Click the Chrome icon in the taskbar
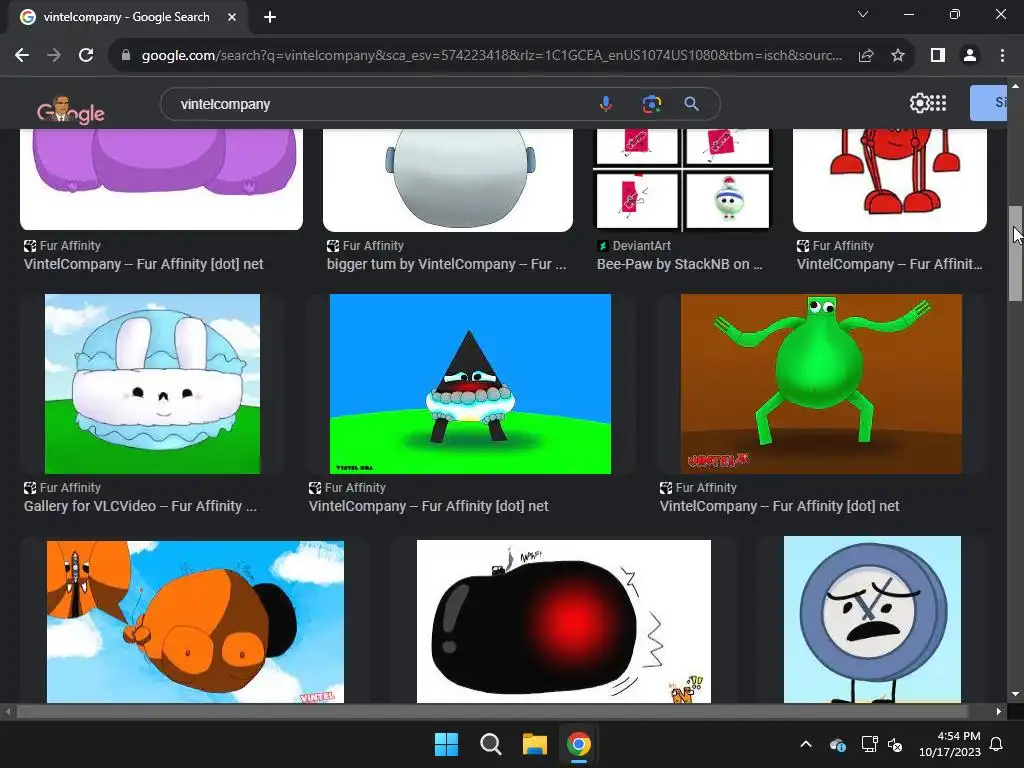 click(579, 744)
